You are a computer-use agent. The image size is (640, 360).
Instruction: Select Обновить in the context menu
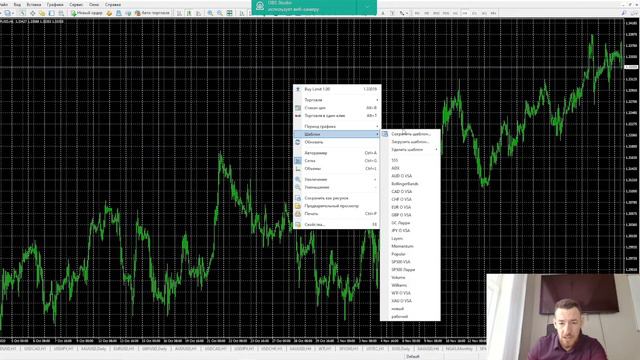coord(337,142)
